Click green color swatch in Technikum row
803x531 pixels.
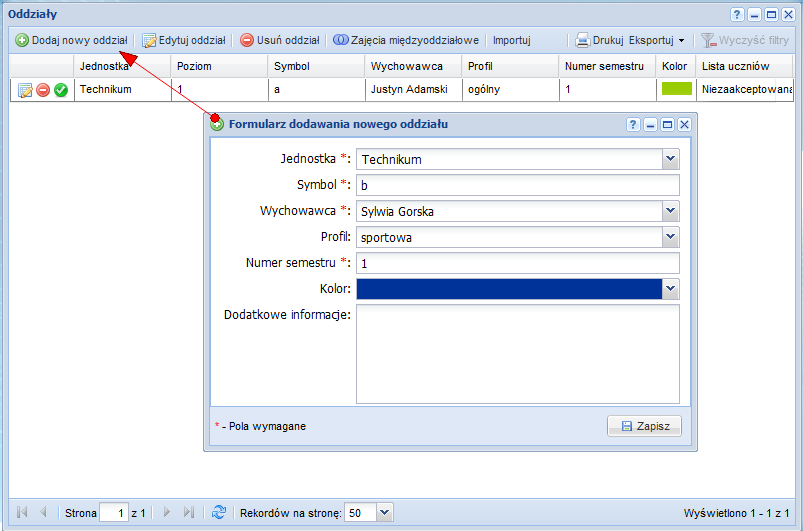coord(677,89)
